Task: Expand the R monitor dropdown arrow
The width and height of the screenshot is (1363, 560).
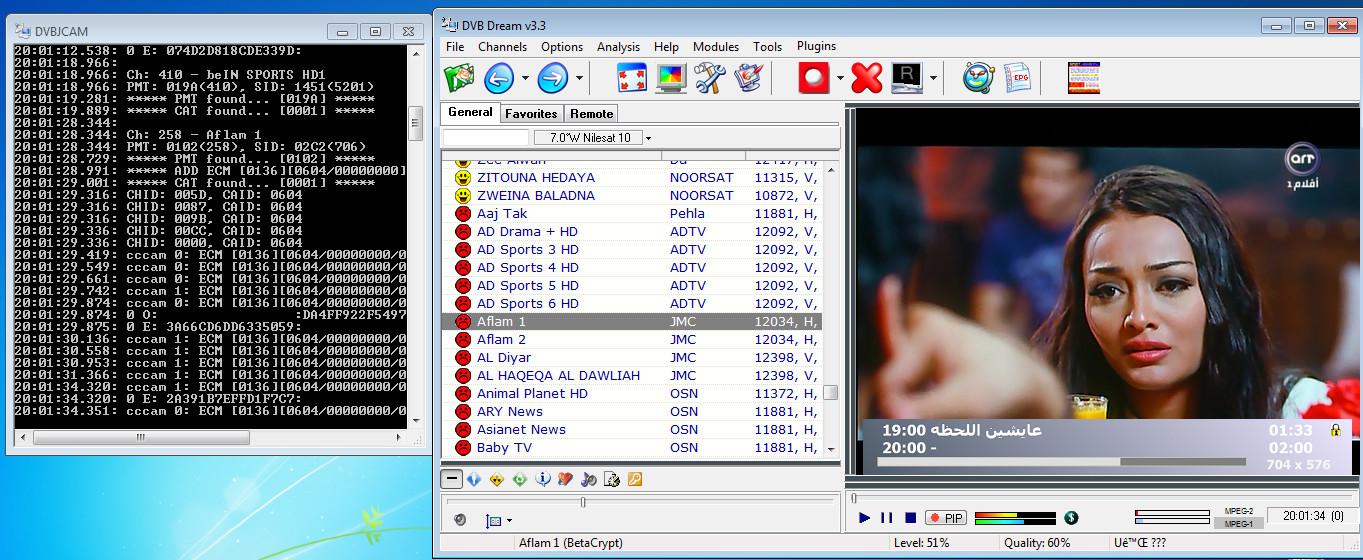Action: pyautogui.click(x=932, y=78)
